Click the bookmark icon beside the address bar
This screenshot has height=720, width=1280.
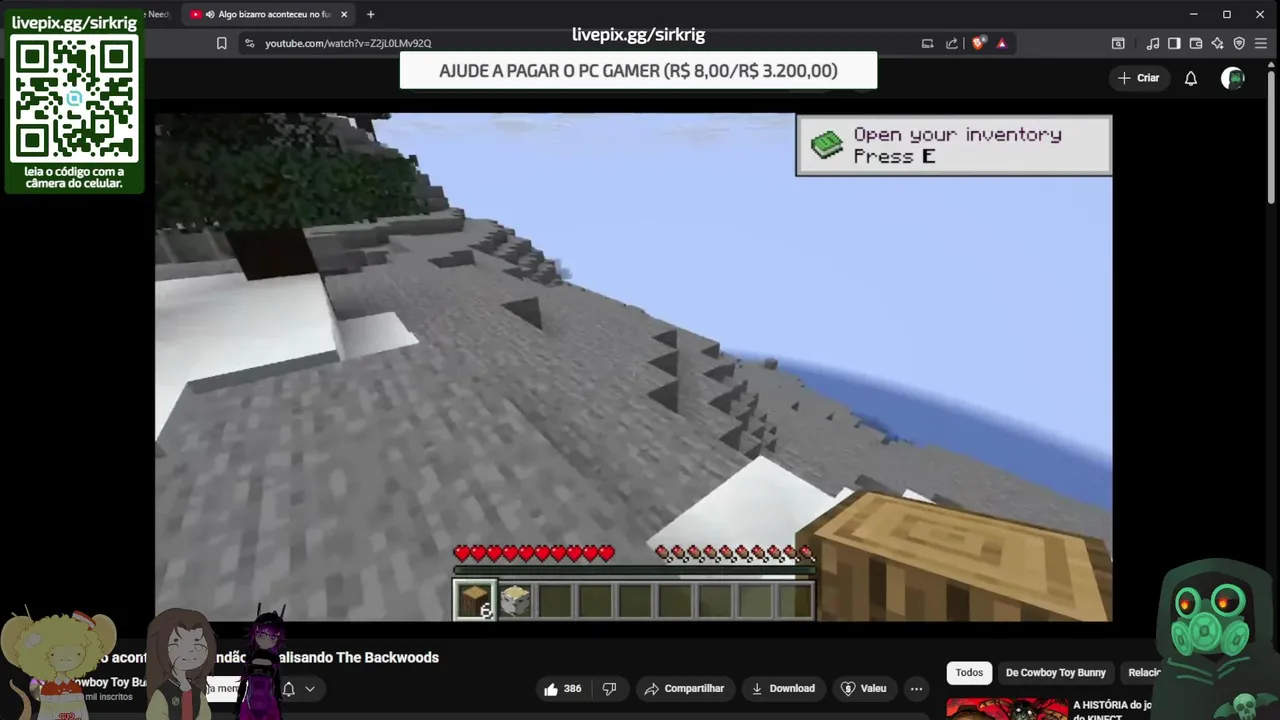click(222, 43)
